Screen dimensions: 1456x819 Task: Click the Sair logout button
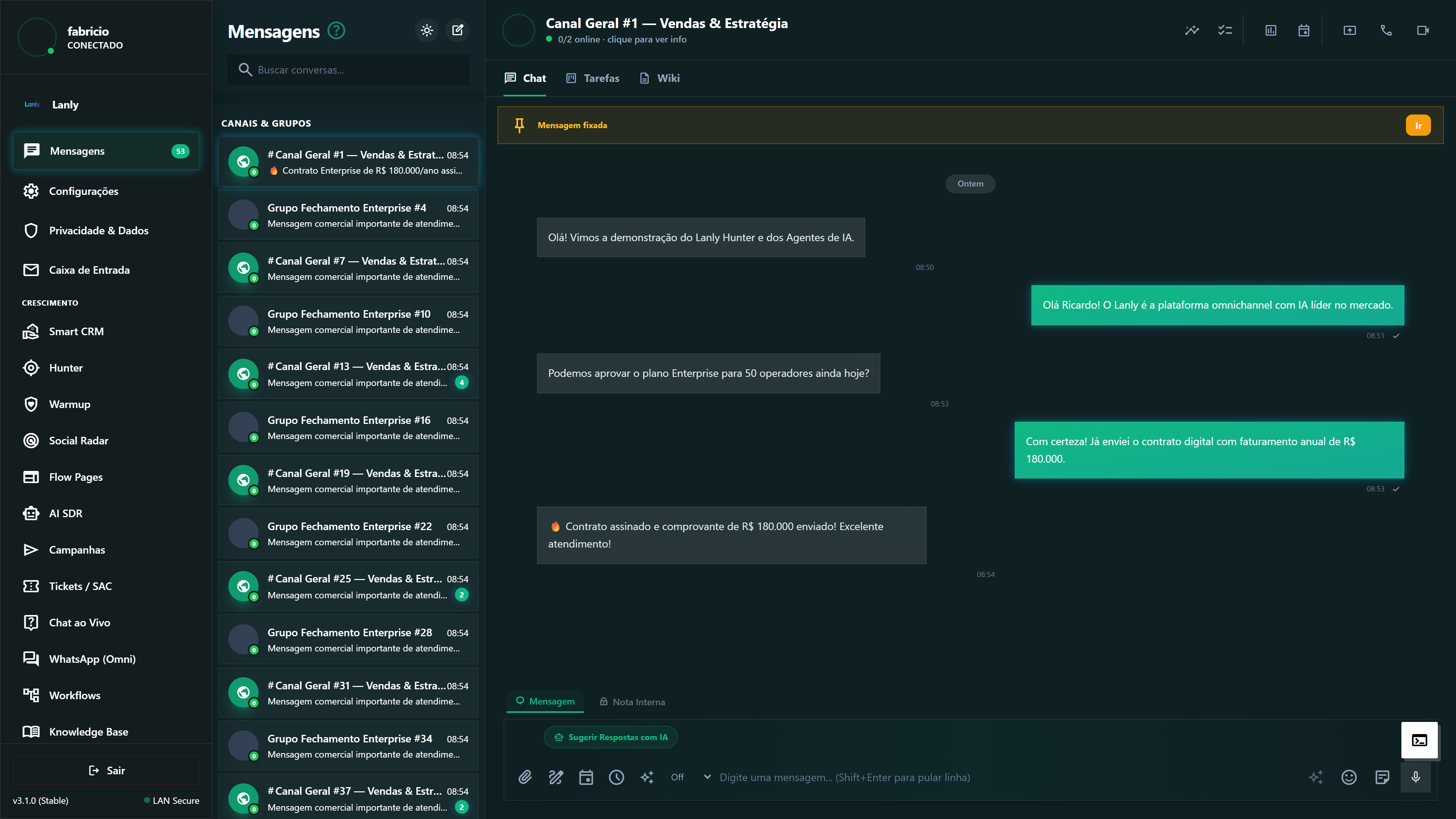pyautogui.click(x=106, y=770)
